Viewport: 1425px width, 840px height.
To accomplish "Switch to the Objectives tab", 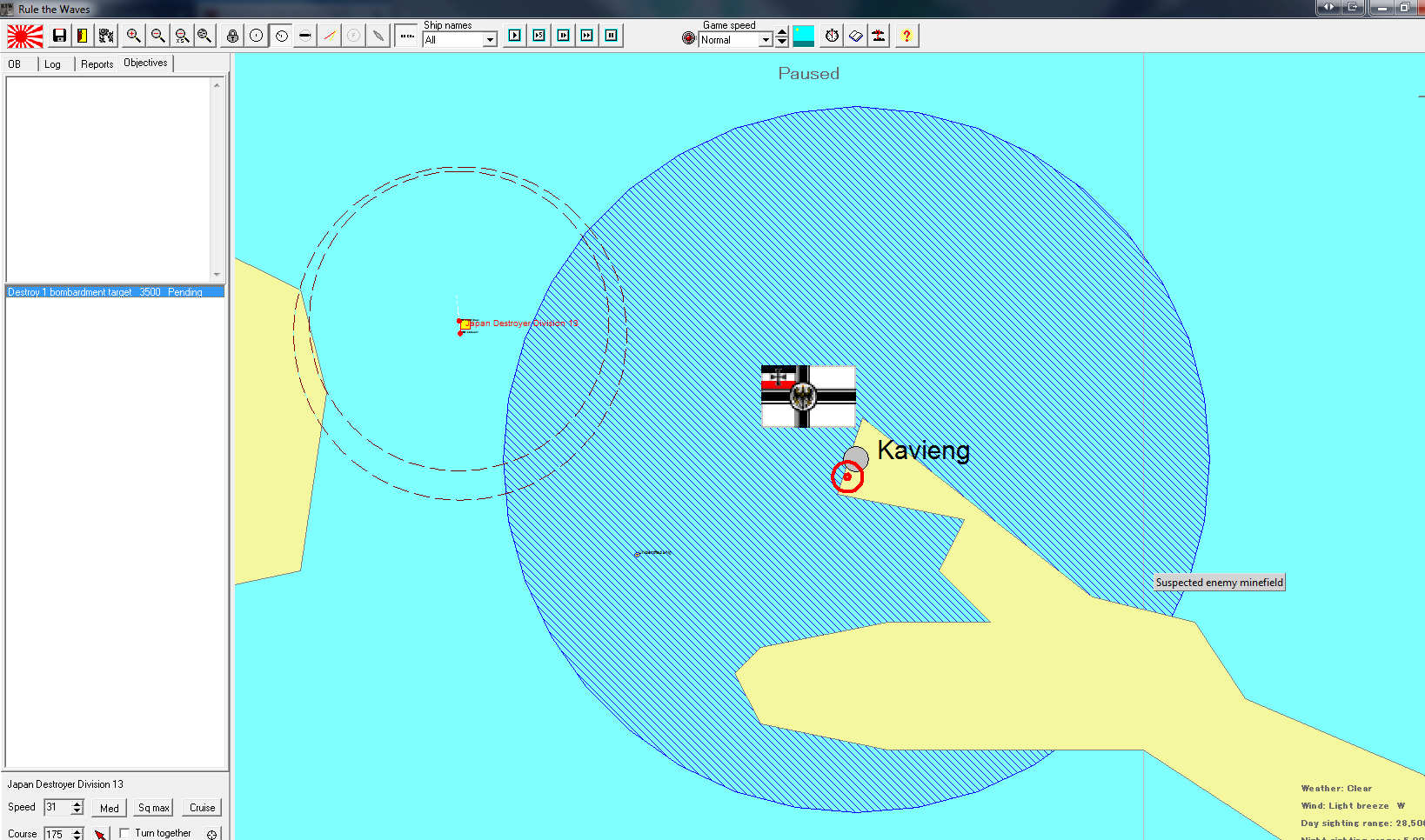I will [145, 63].
